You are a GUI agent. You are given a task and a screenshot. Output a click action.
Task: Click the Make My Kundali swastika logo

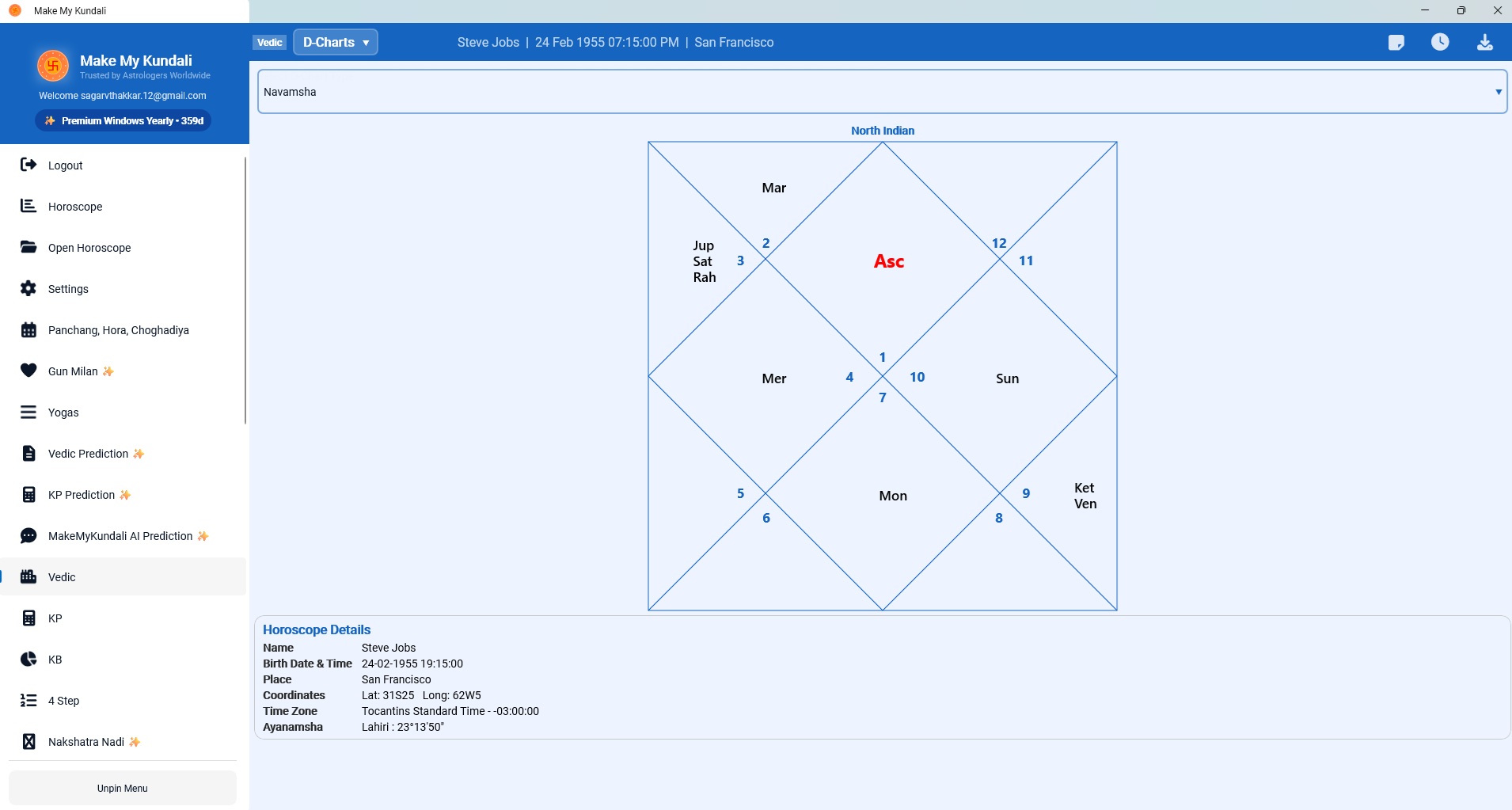point(53,66)
